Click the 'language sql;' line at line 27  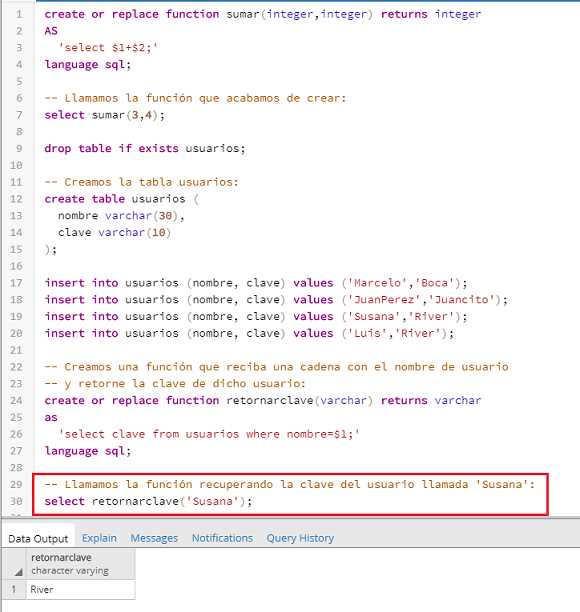click(88, 451)
